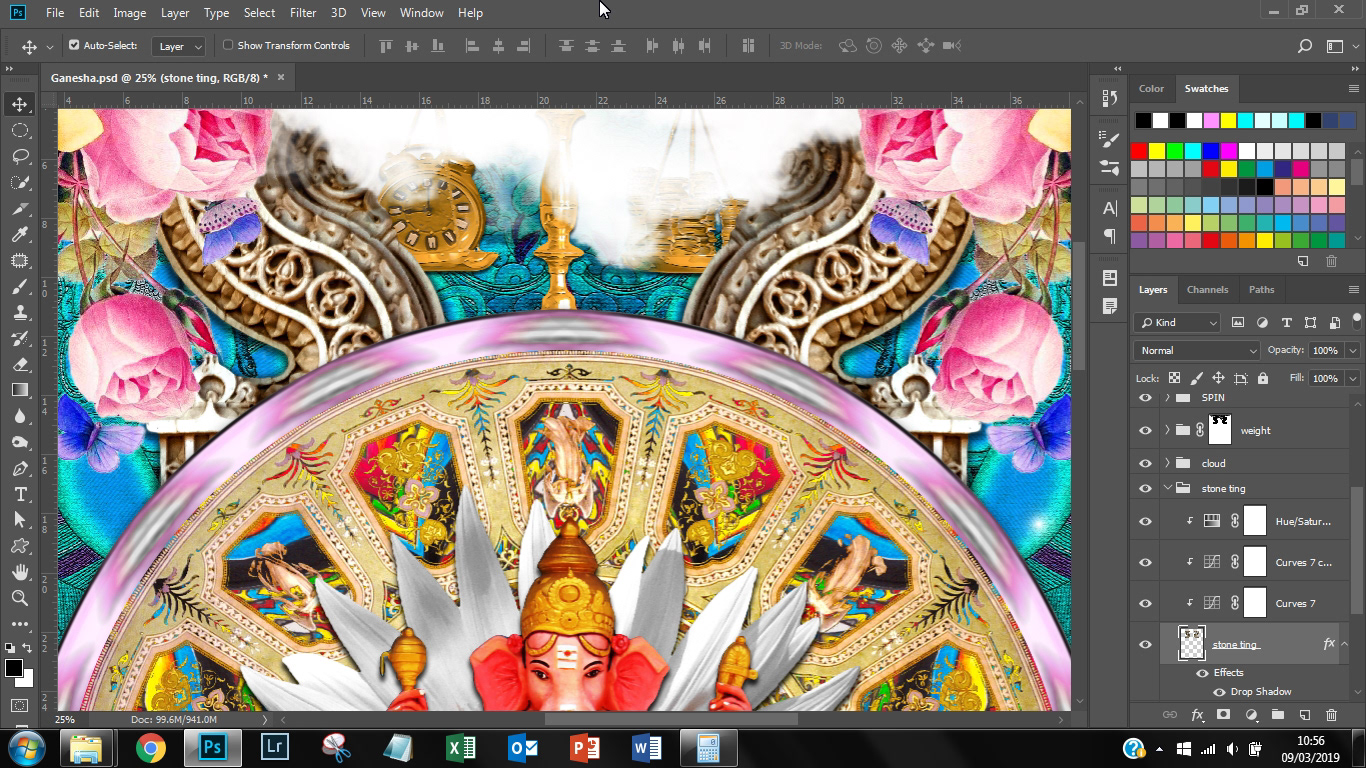
Task: Open the Layers panel options menu
Action: [x=1354, y=290]
